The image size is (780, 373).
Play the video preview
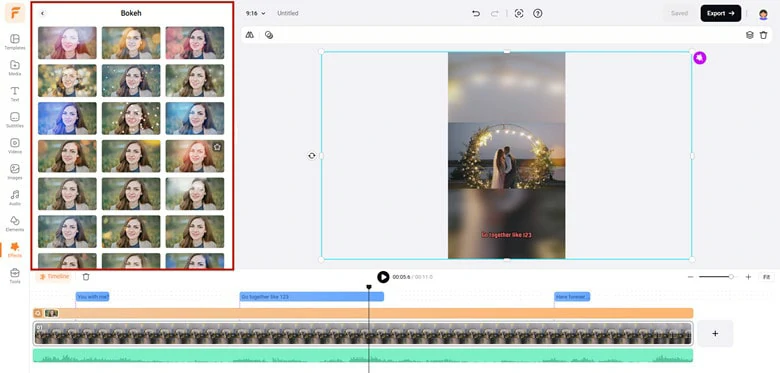coord(383,277)
